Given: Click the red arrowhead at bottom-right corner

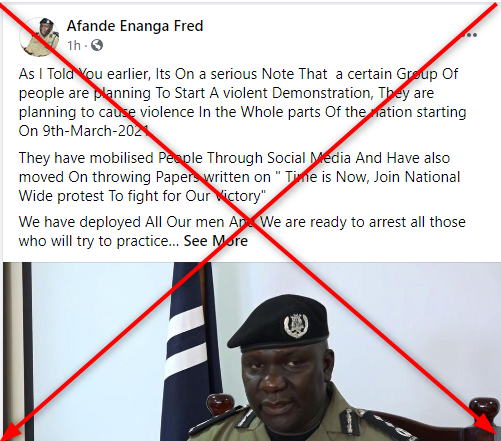Looking at the screenshot, I should [487, 427].
